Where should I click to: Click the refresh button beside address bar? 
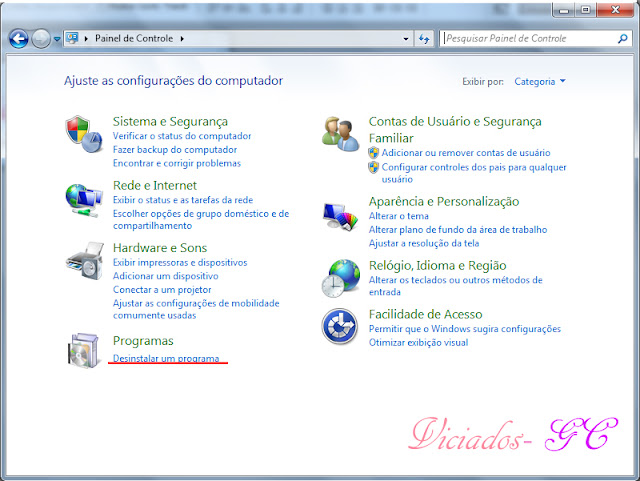tap(424, 39)
